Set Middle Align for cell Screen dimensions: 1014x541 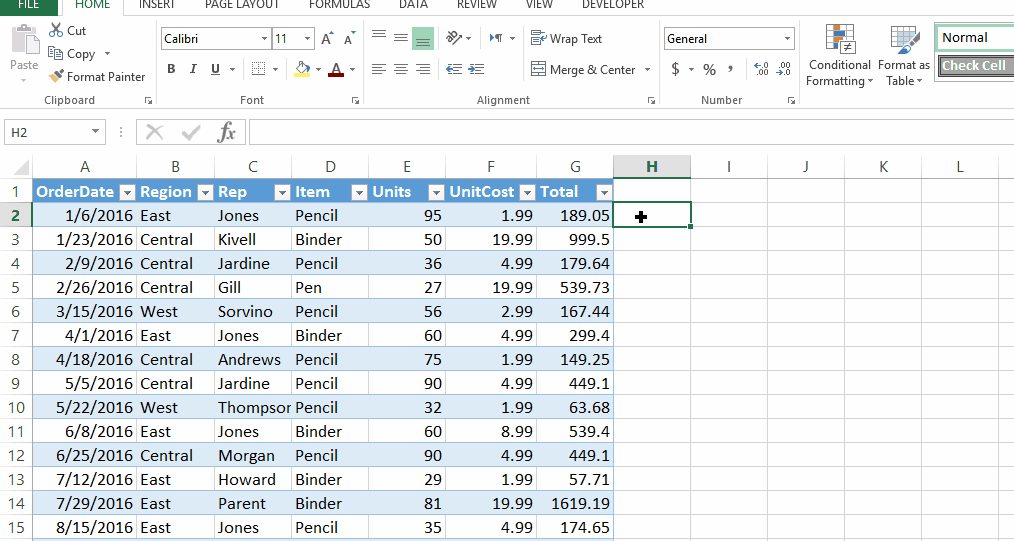[x=401, y=38]
